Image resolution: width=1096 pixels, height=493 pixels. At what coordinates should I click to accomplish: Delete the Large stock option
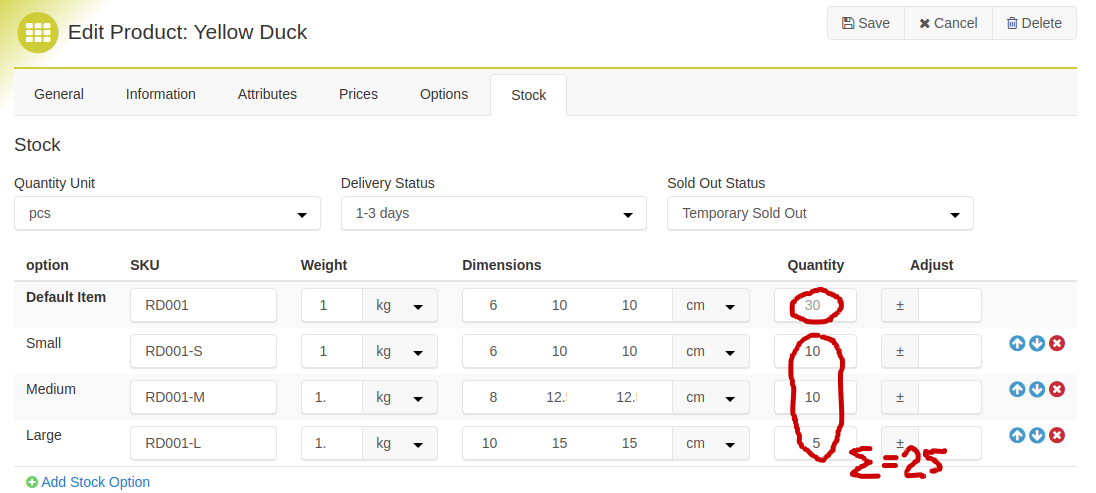point(1057,436)
